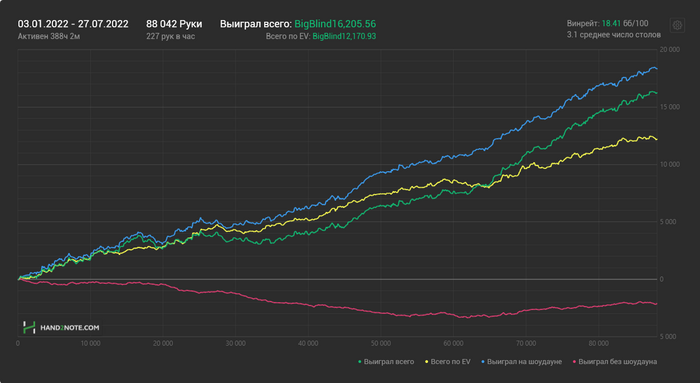Click the '88 042 Руки' hand count
The width and height of the screenshot is (700, 383).
pyautogui.click(x=174, y=24)
